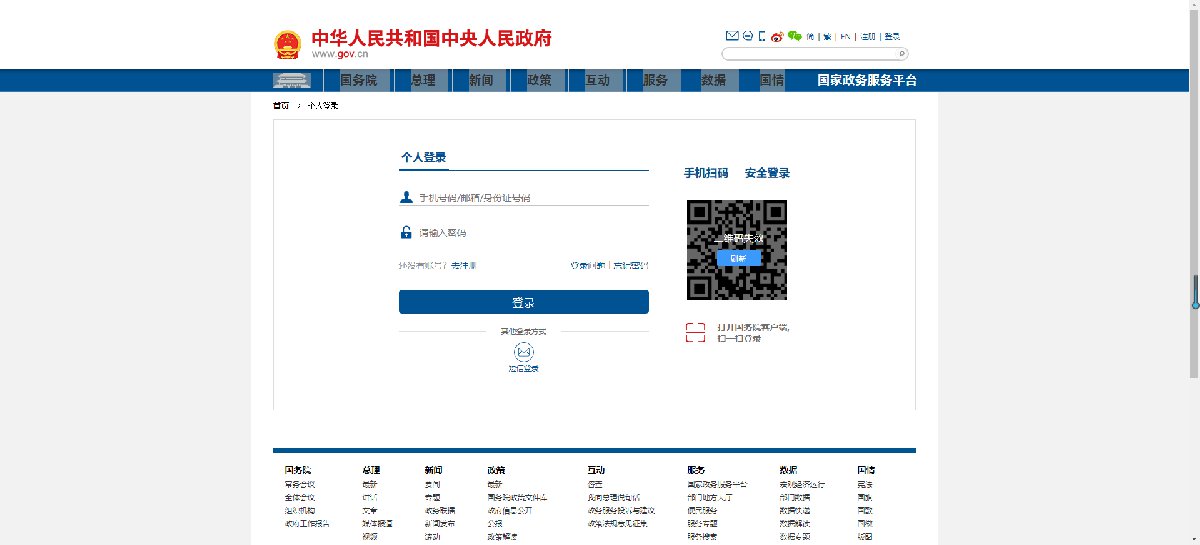Open the green WeChat icon
This screenshot has height=545, width=1200.
[795, 36]
